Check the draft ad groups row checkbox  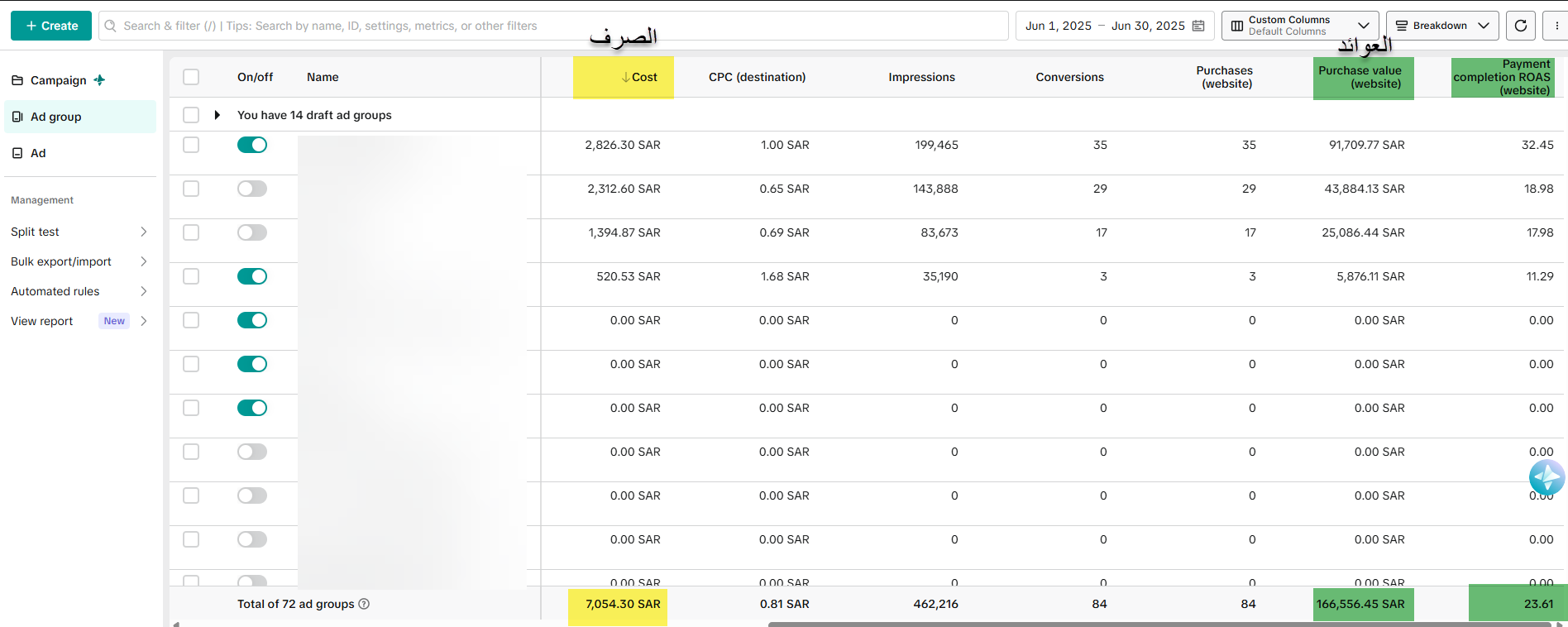[x=191, y=115]
